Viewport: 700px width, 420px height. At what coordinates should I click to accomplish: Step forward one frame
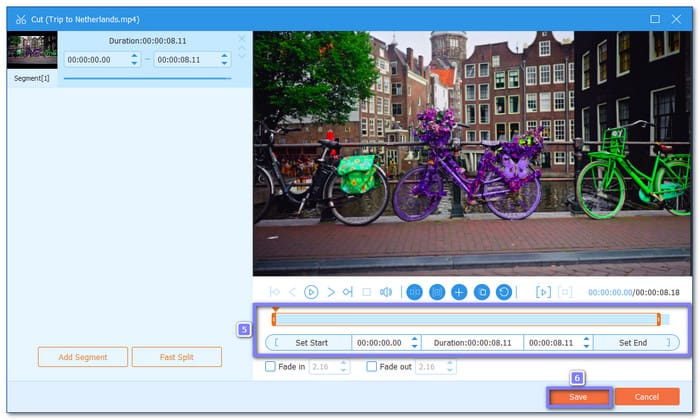pos(330,292)
